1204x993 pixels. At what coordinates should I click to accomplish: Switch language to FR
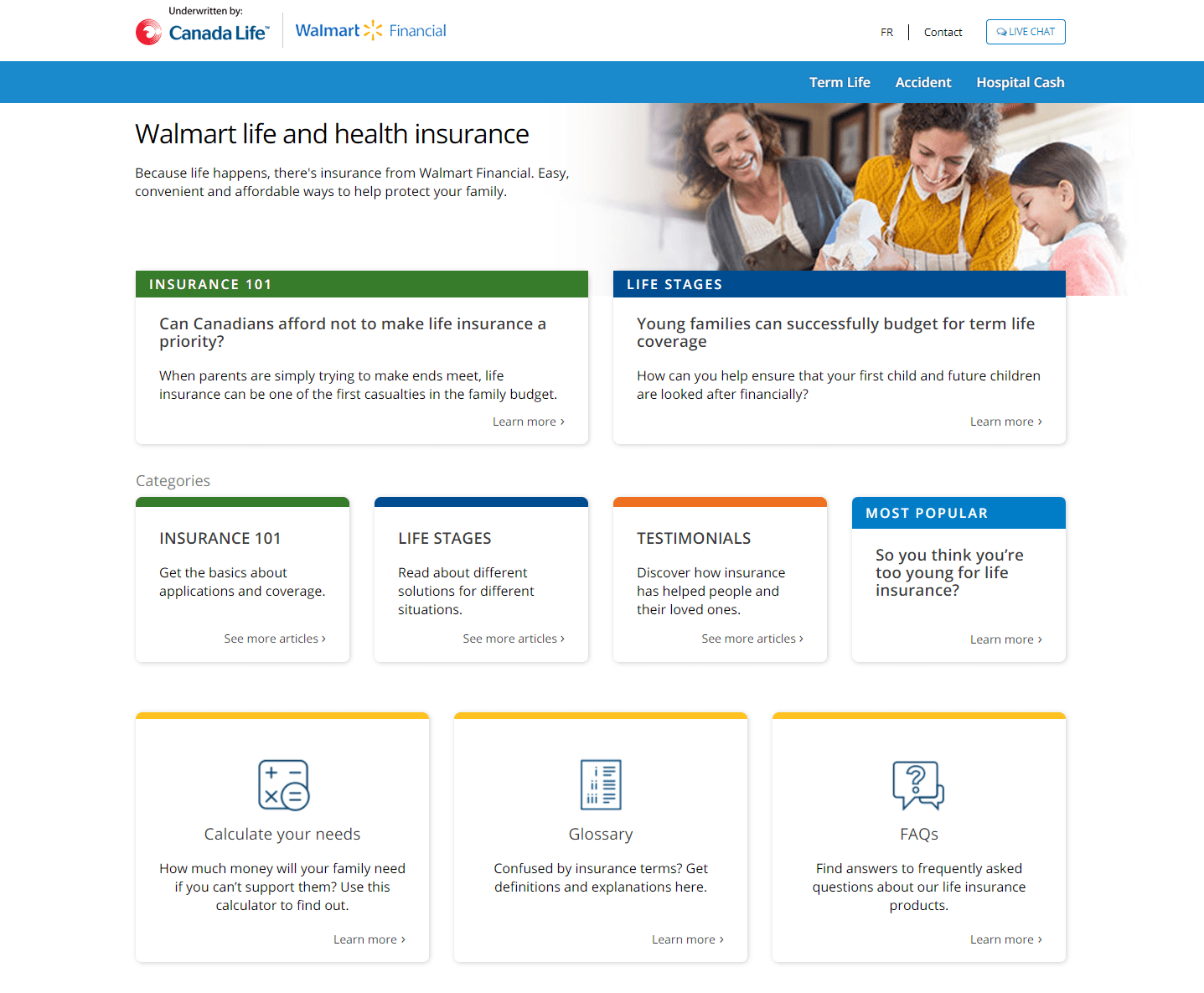pos(886,33)
